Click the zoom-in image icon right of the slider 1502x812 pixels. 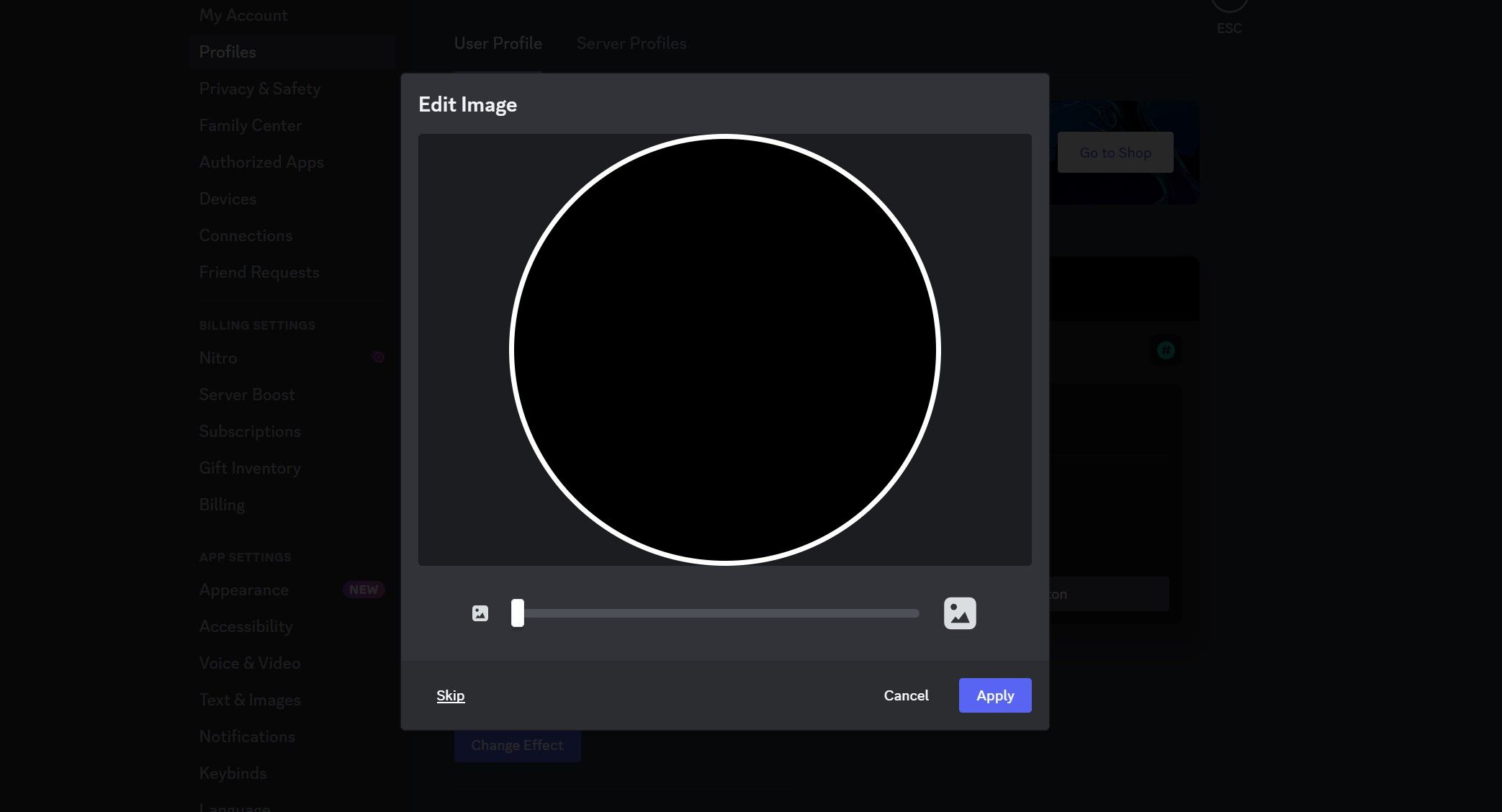960,613
